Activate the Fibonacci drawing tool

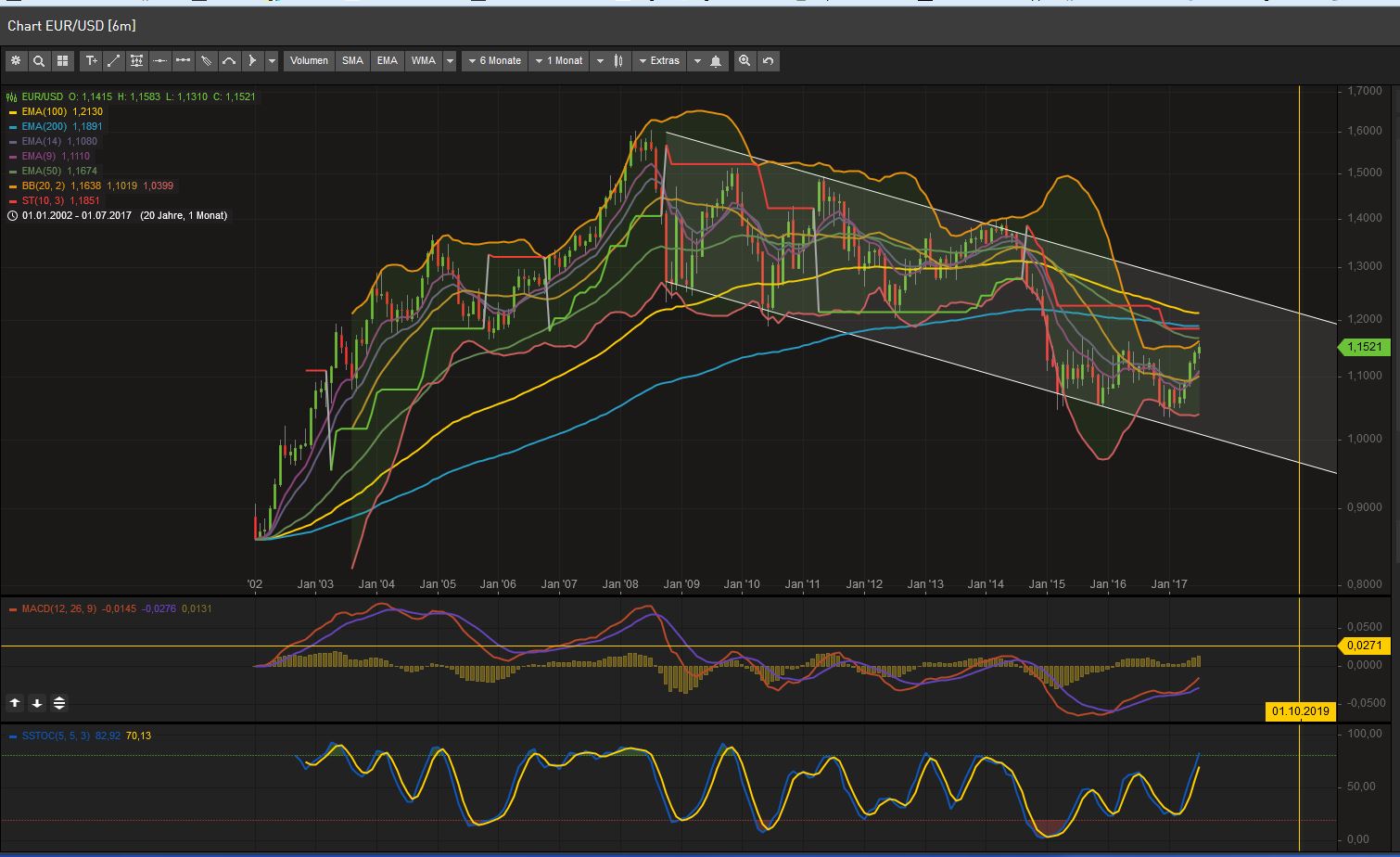(136, 60)
